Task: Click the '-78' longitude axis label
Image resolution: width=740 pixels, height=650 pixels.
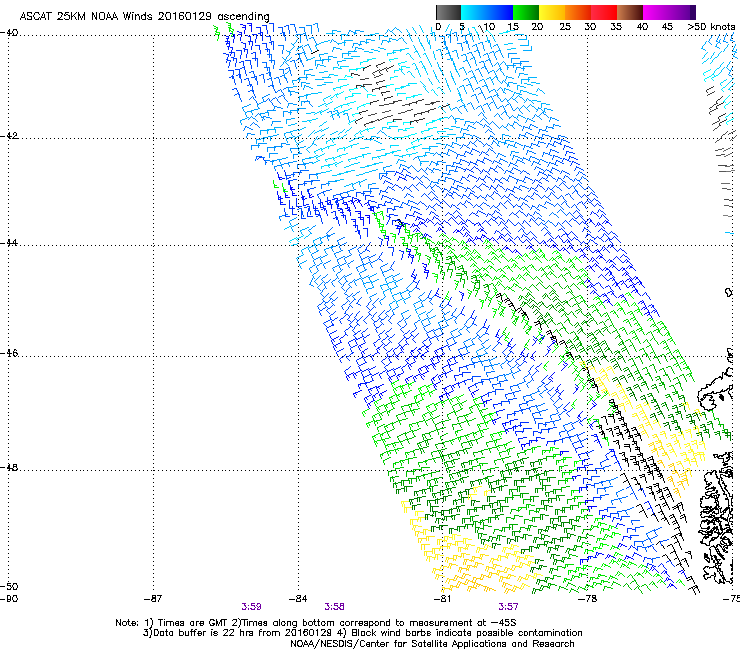Action: click(588, 599)
